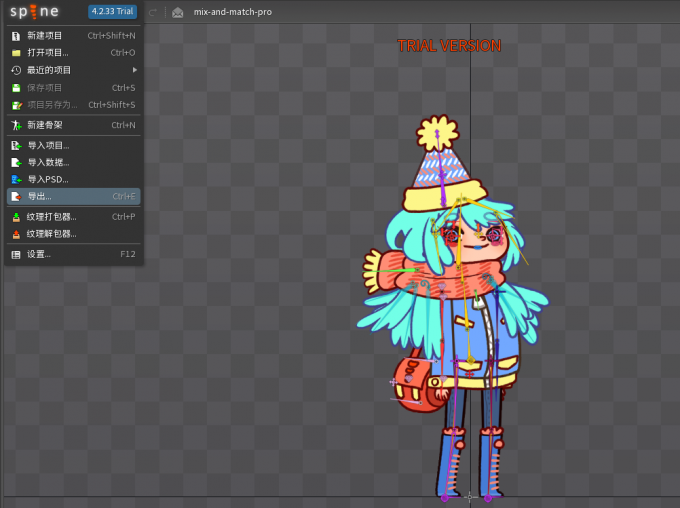Click the Import Project (导入项目) icon
The width and height of the screenshot is (680, 508).
tap(16, 146)
